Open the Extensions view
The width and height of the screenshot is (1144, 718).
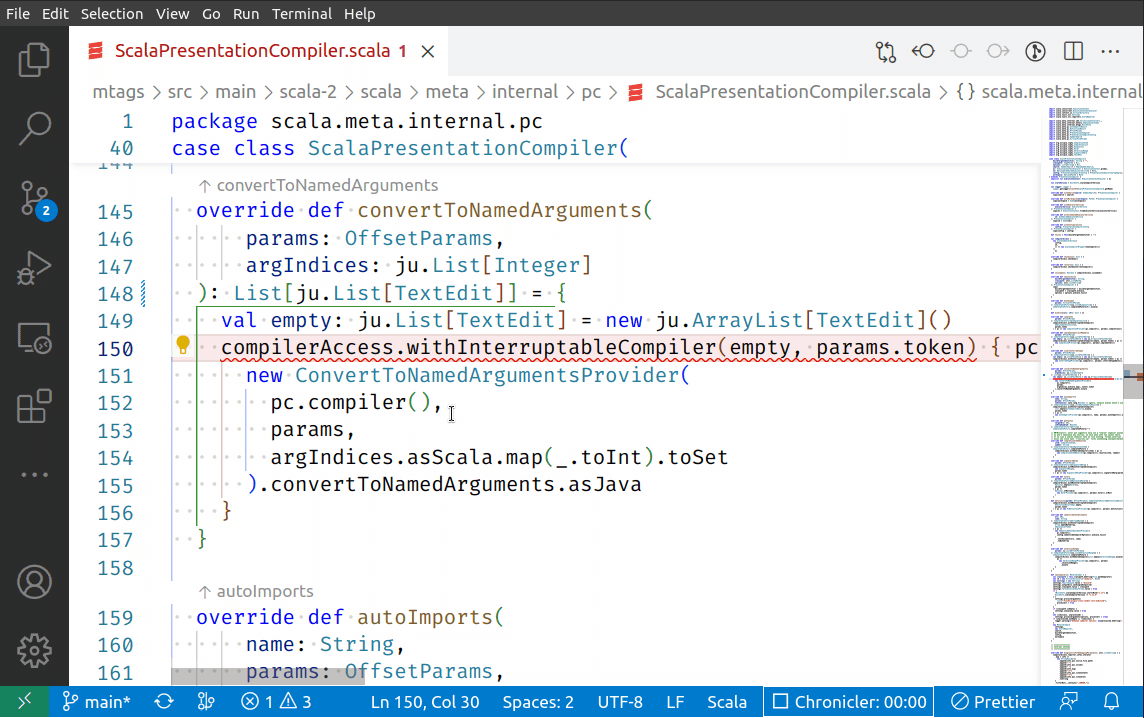tap(34, 406)
